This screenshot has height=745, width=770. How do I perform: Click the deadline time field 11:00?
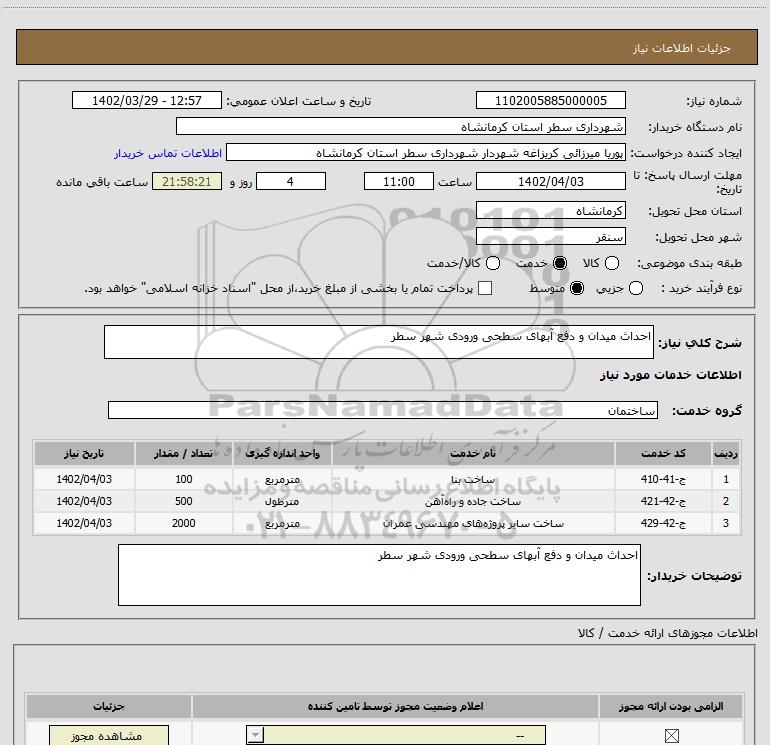pyautogui.click(x=399, y=181)
